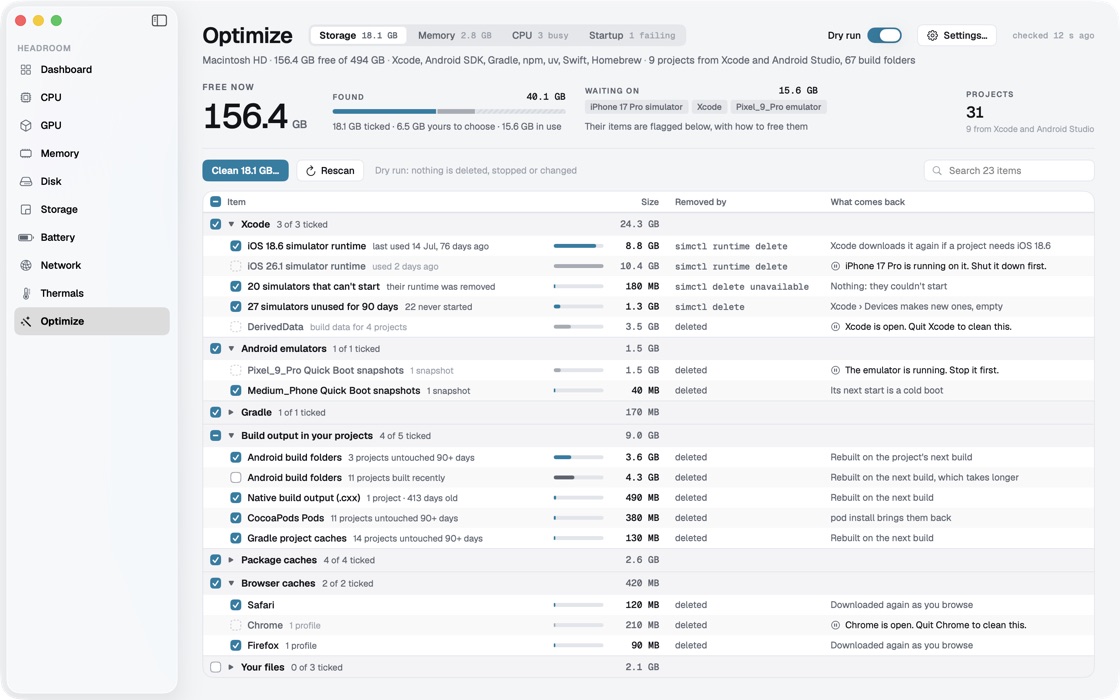Click the gear icon in Settings button
The width and height of the screenshot is (1120, 700).
point(932,35)
